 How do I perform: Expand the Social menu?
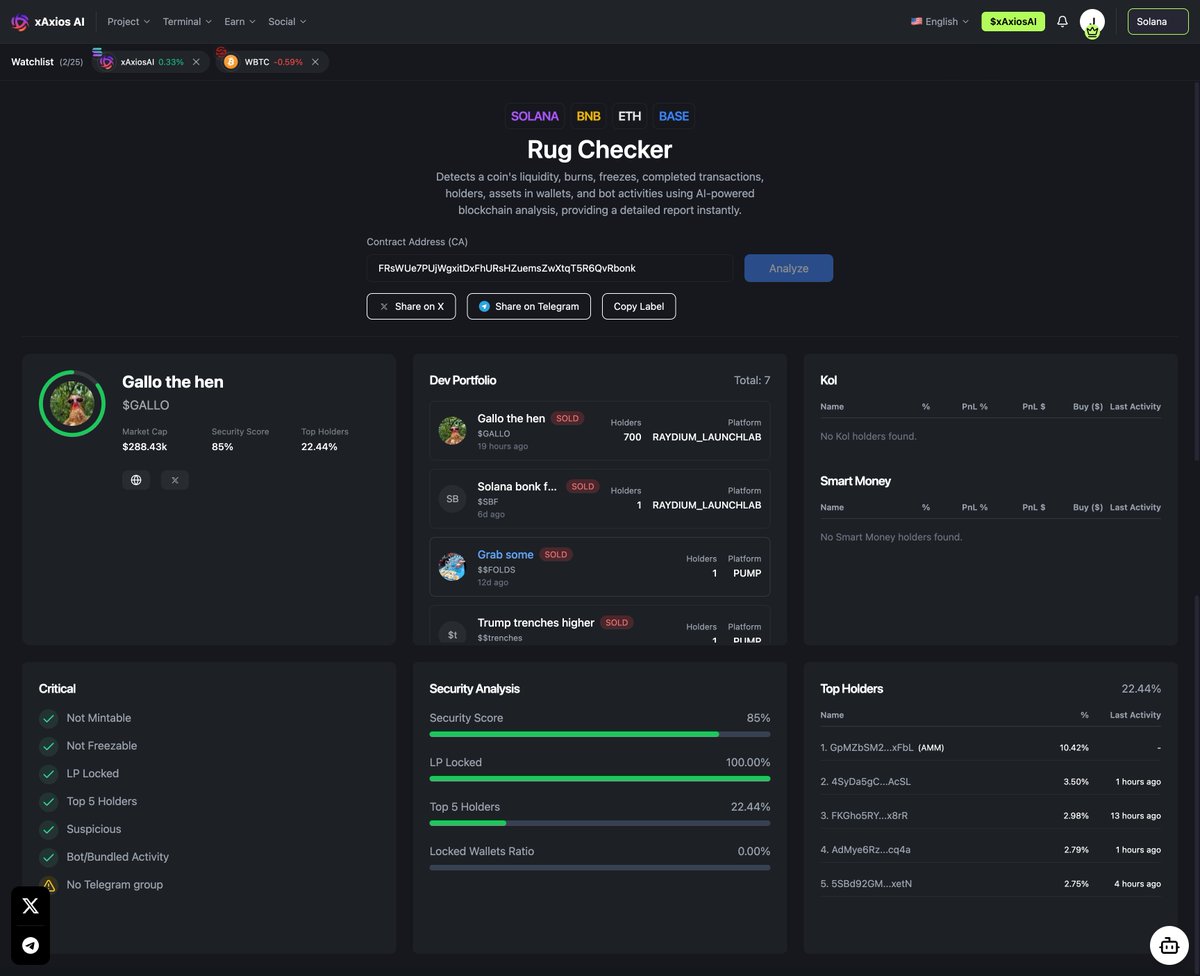pos(287,21)
